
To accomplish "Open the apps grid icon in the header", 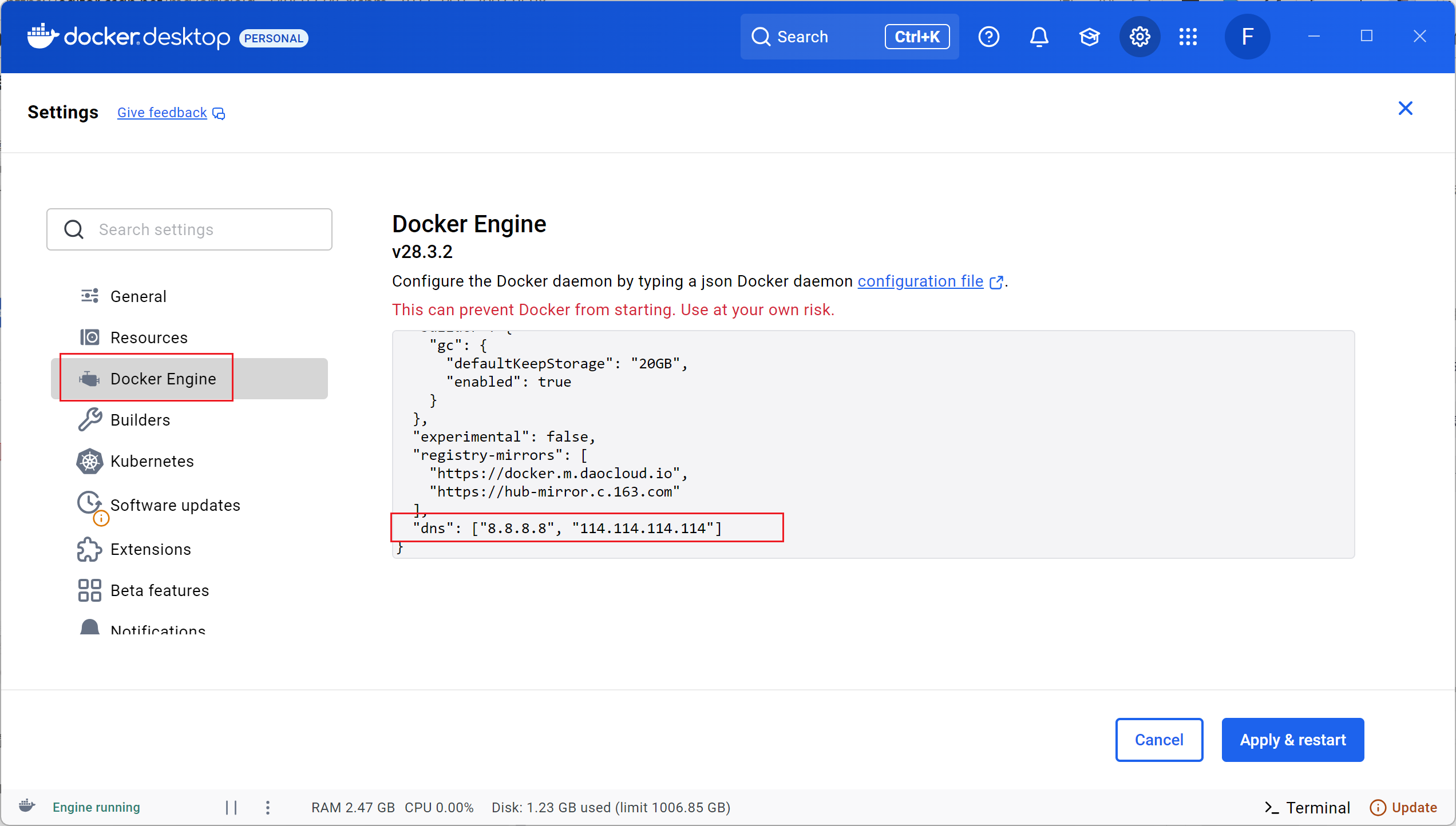I will point(1188,37).
